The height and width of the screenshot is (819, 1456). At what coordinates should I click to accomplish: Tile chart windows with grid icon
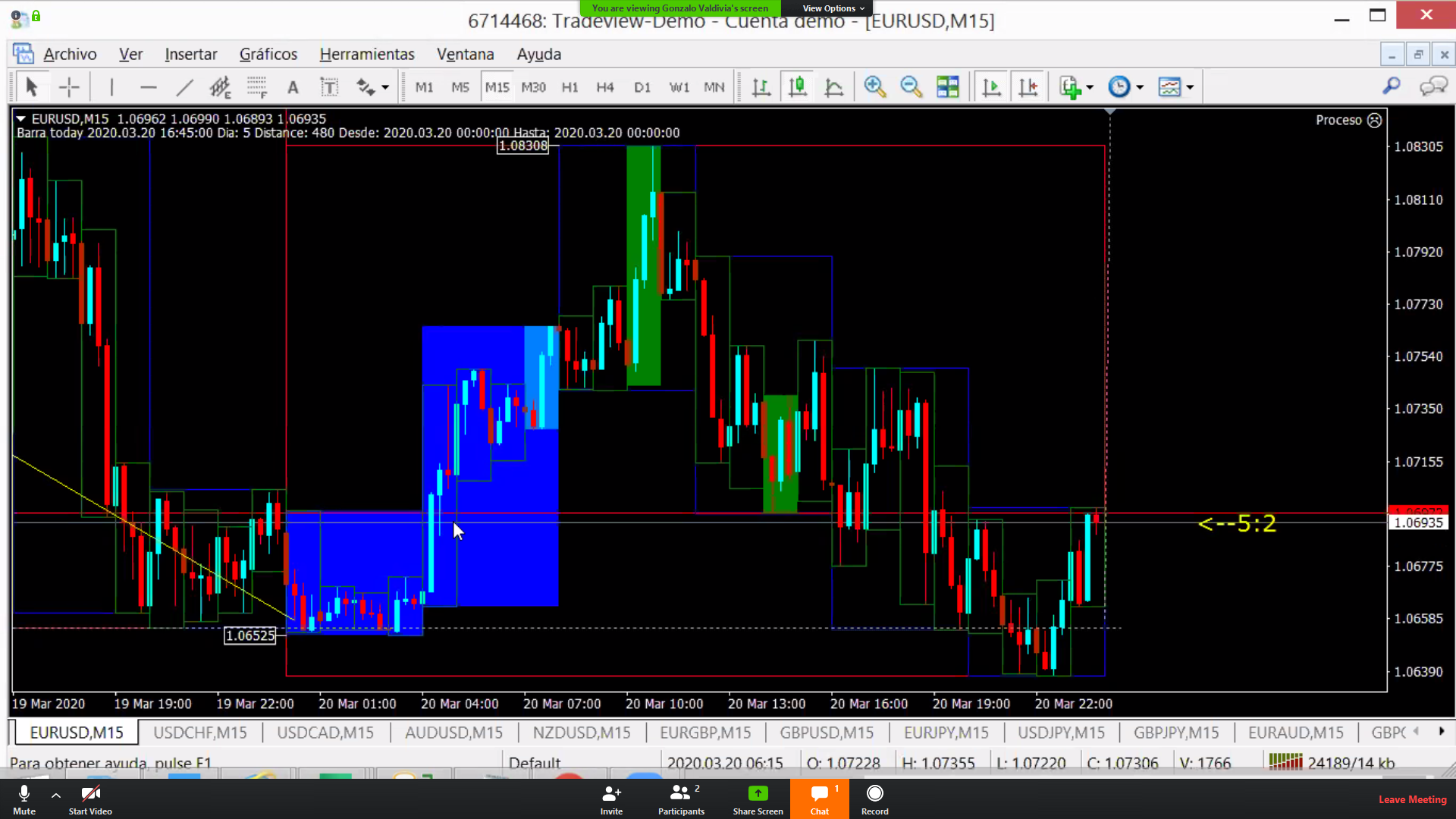(947, 87)
